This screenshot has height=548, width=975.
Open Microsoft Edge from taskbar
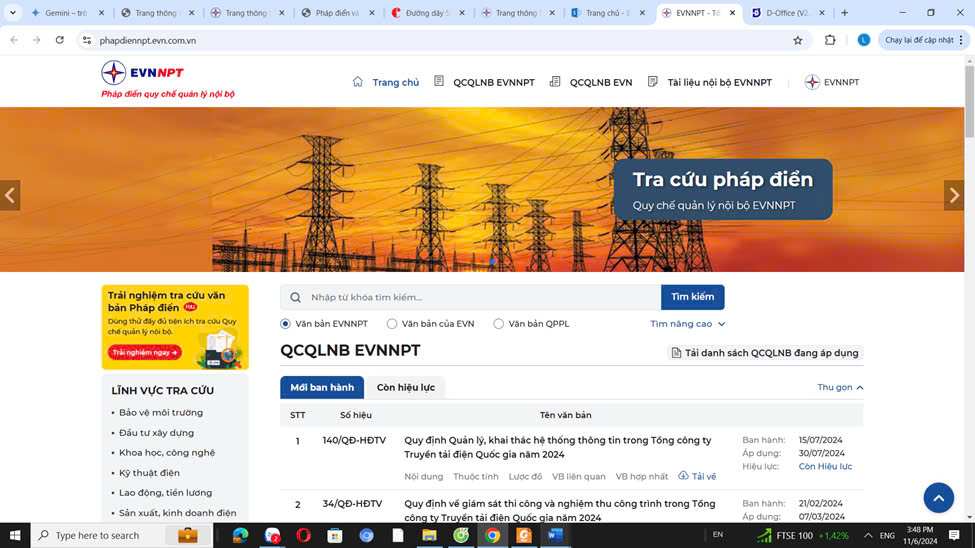pos(240,535)
